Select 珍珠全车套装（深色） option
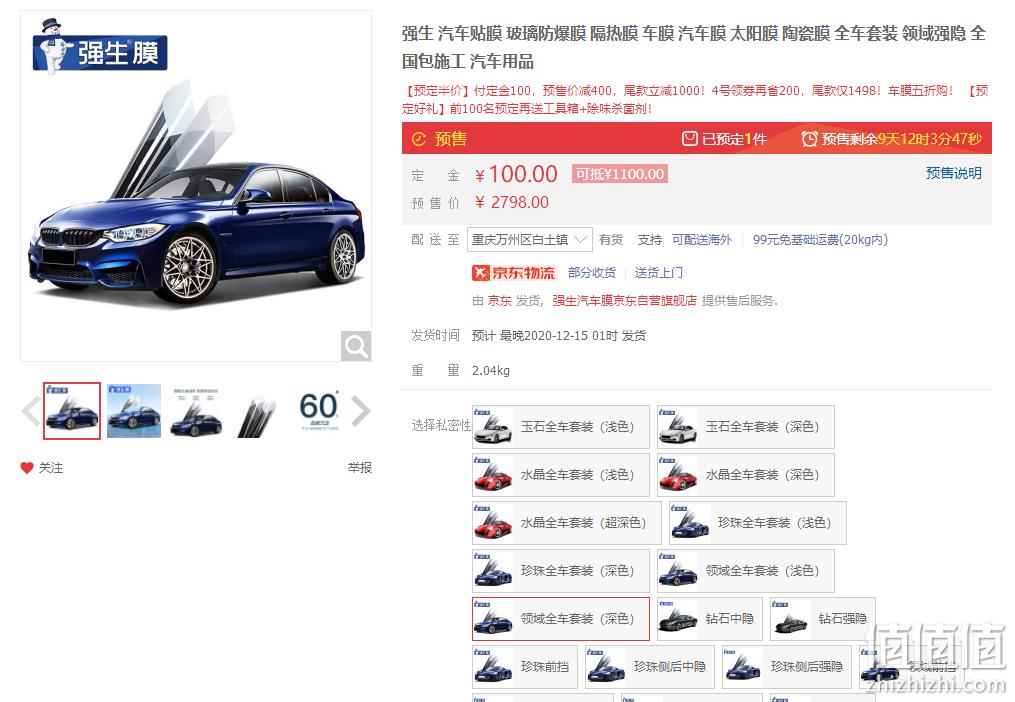This screenshot has height=702, width=1015. [x=561, y=571]
